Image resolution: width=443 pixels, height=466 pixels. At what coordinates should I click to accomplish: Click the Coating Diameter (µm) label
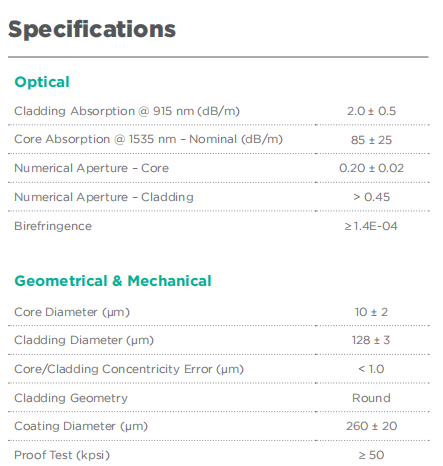click(x=81, y=426)
